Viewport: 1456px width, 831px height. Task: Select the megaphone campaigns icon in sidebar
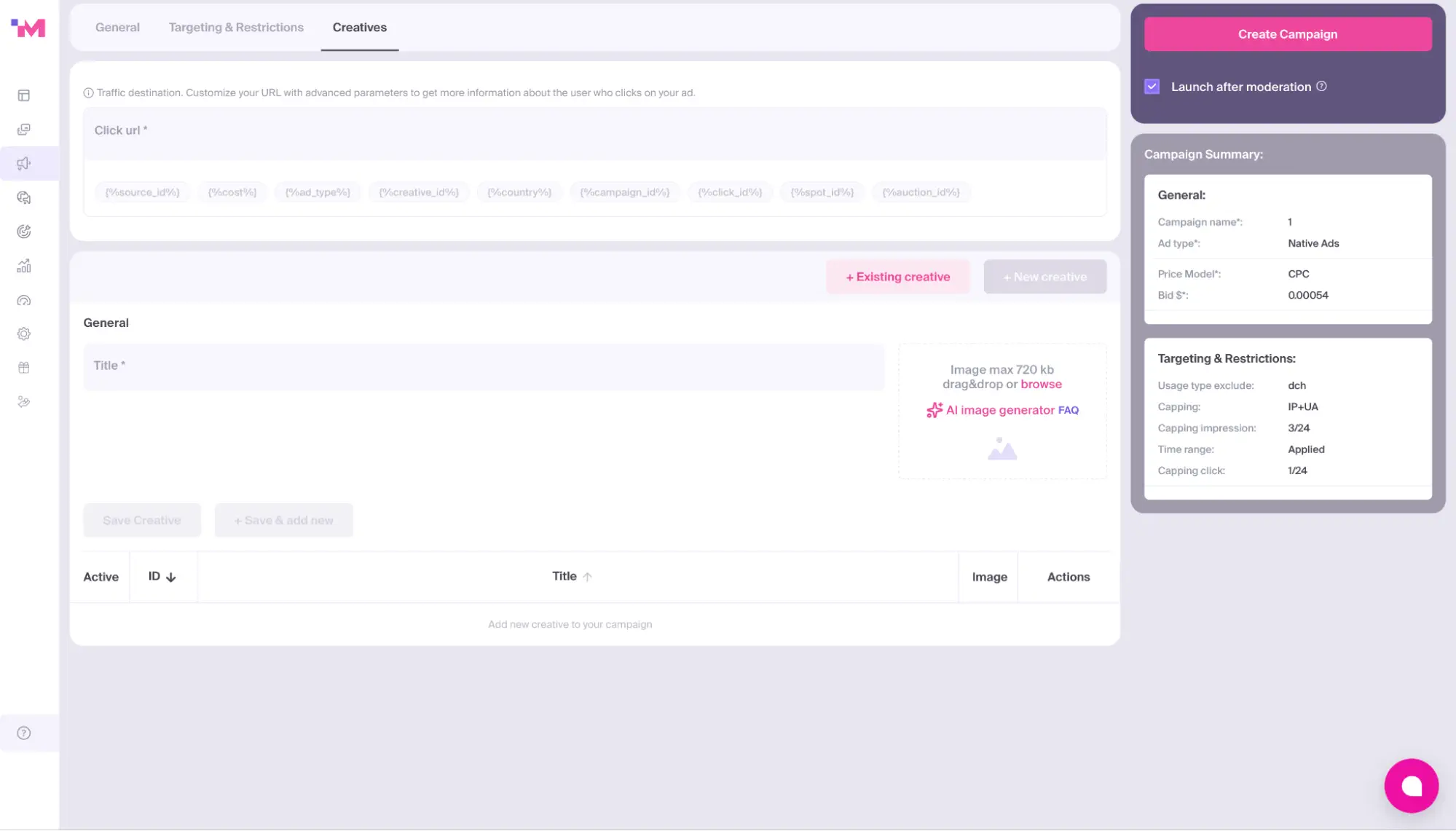(24, 163)
